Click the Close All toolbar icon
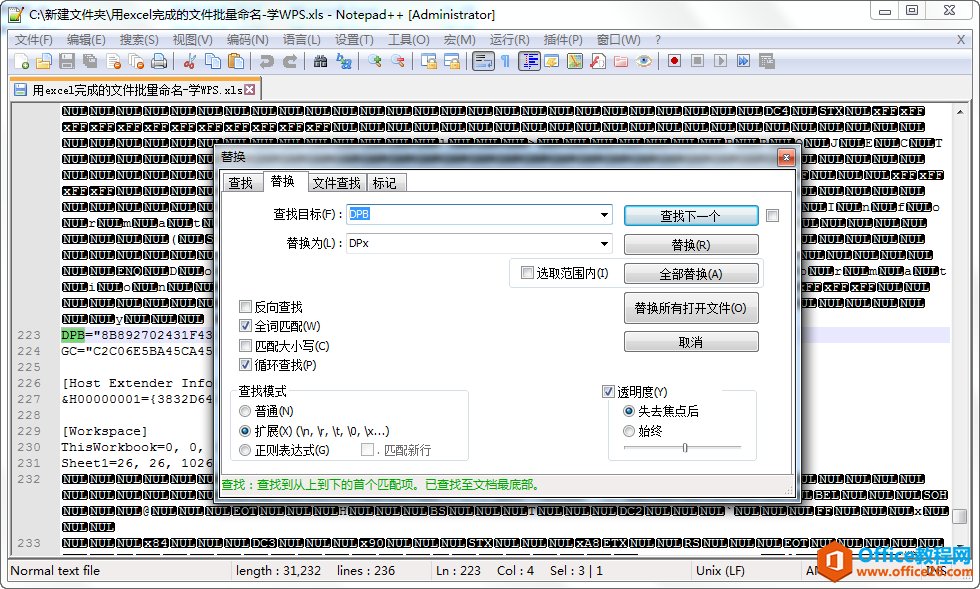Screen dimensions: 980x589 click(x=136, y=61)
